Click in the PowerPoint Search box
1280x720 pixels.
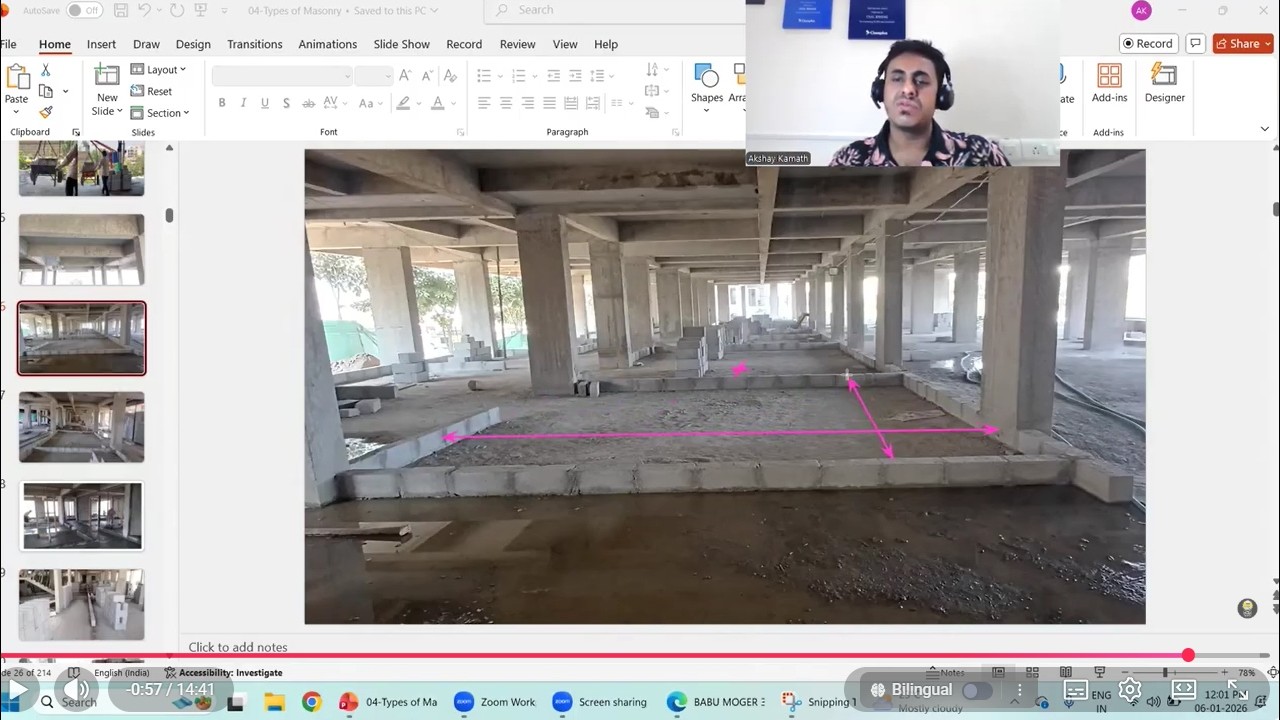pyautogui.click(x=615, y=10)
